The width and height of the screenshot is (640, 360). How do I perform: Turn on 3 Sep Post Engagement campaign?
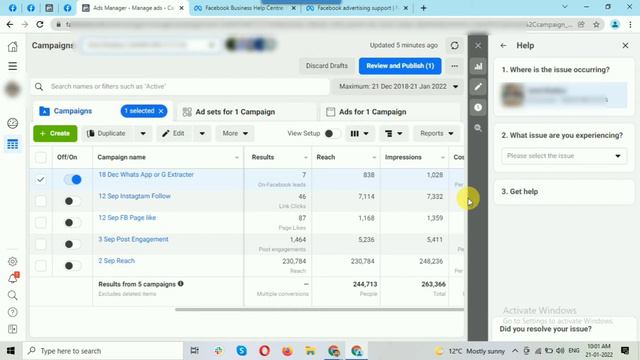73,244
